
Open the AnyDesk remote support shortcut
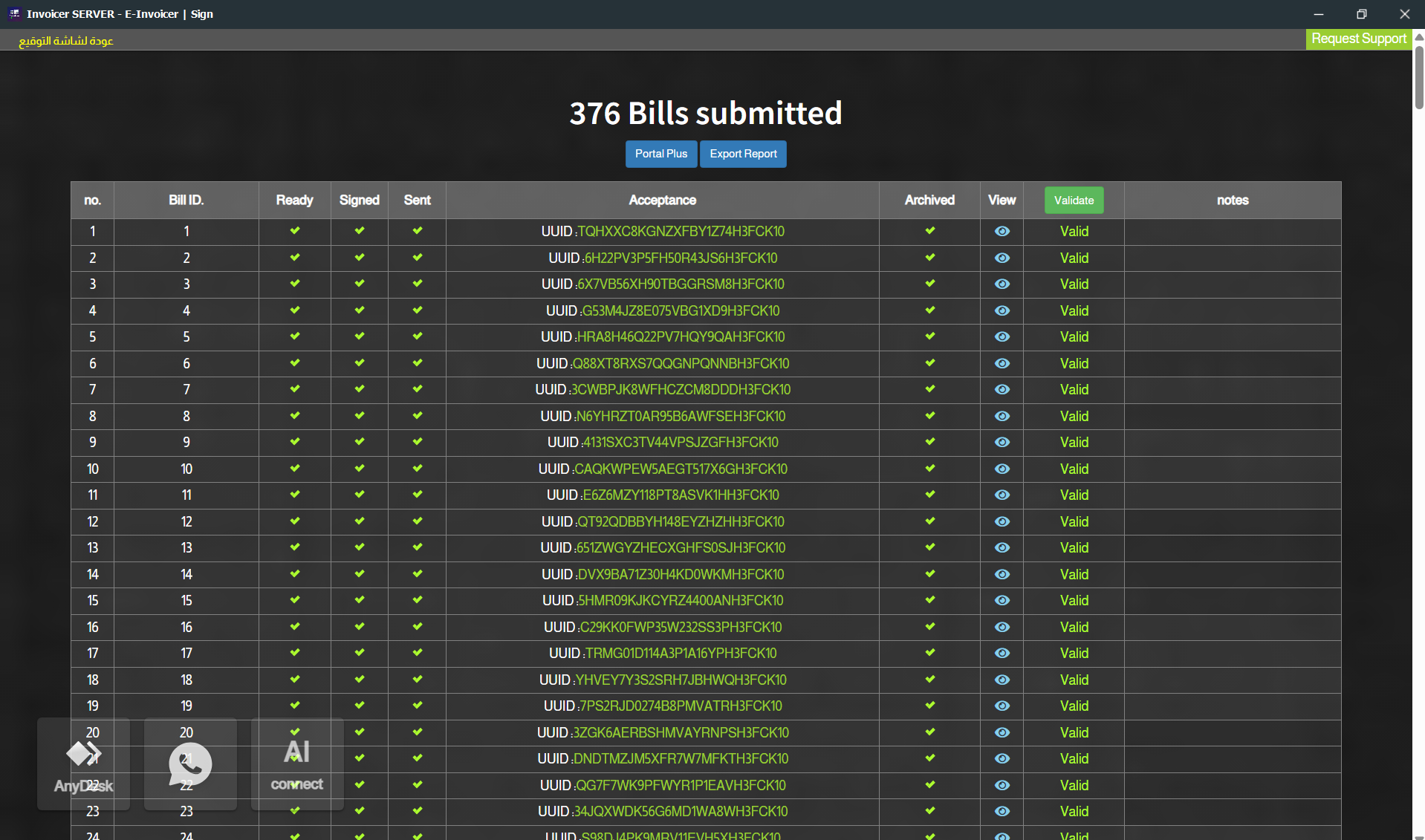pyautogui.click(x=83, y=764)
